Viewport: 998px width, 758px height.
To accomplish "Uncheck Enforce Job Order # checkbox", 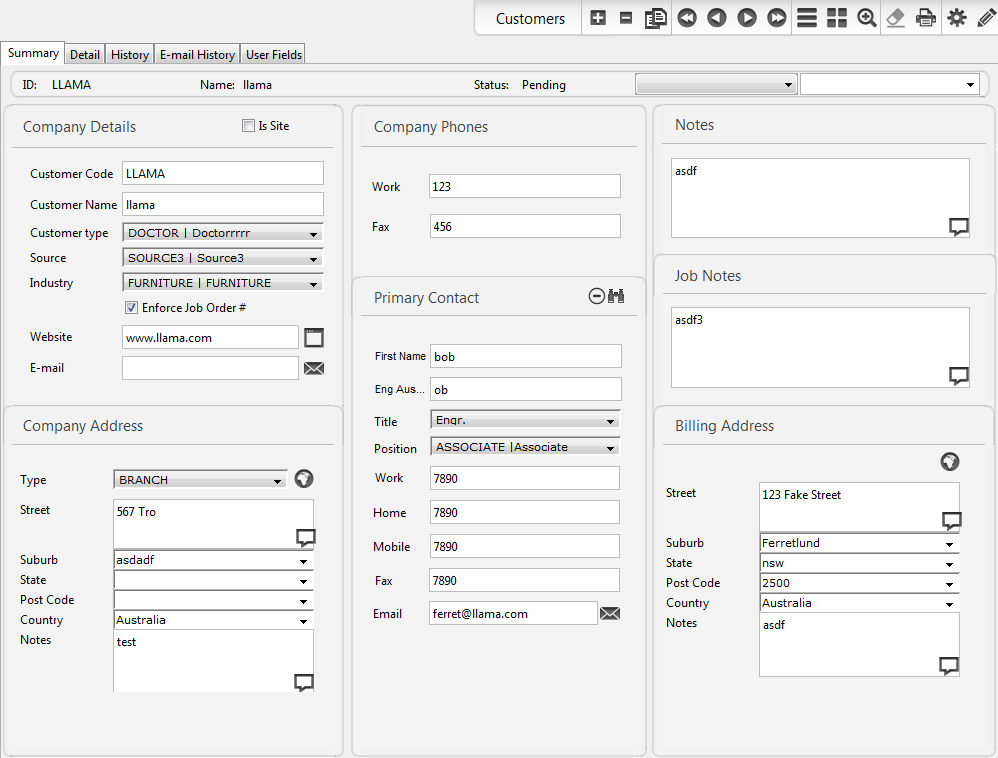I will coord(131,308).
